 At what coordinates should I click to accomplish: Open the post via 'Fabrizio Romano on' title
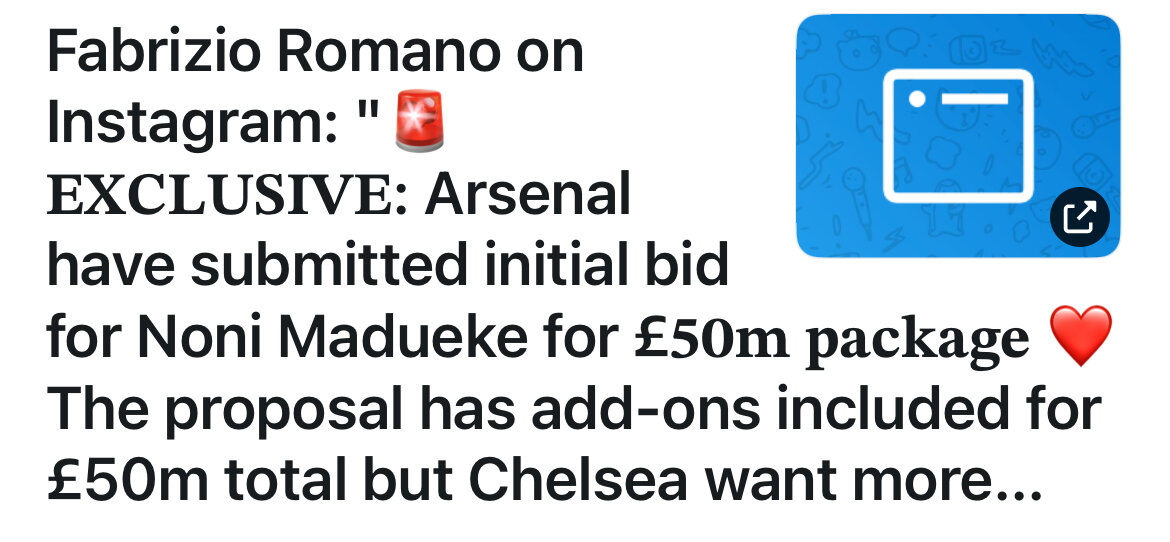315,53
